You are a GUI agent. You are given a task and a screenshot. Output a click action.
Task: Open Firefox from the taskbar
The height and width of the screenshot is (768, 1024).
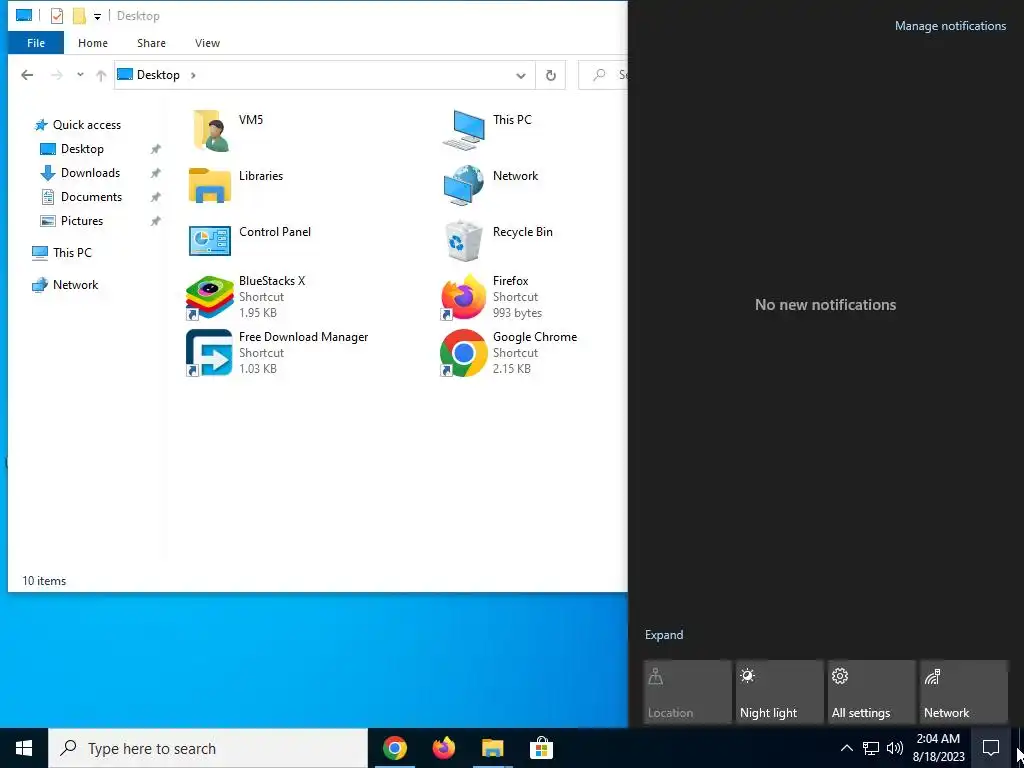click(444, 748)
